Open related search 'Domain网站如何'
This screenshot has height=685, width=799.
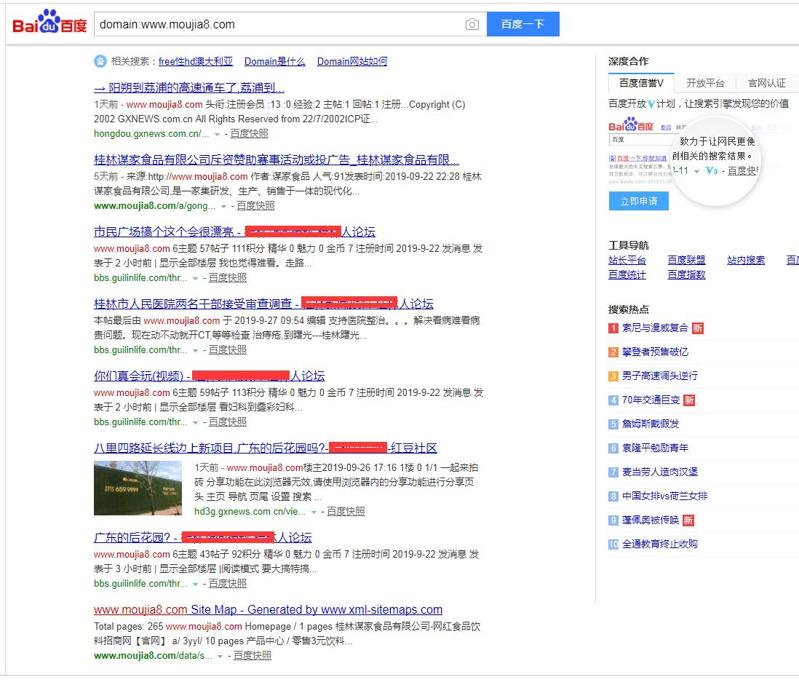(x=352, y=61)
